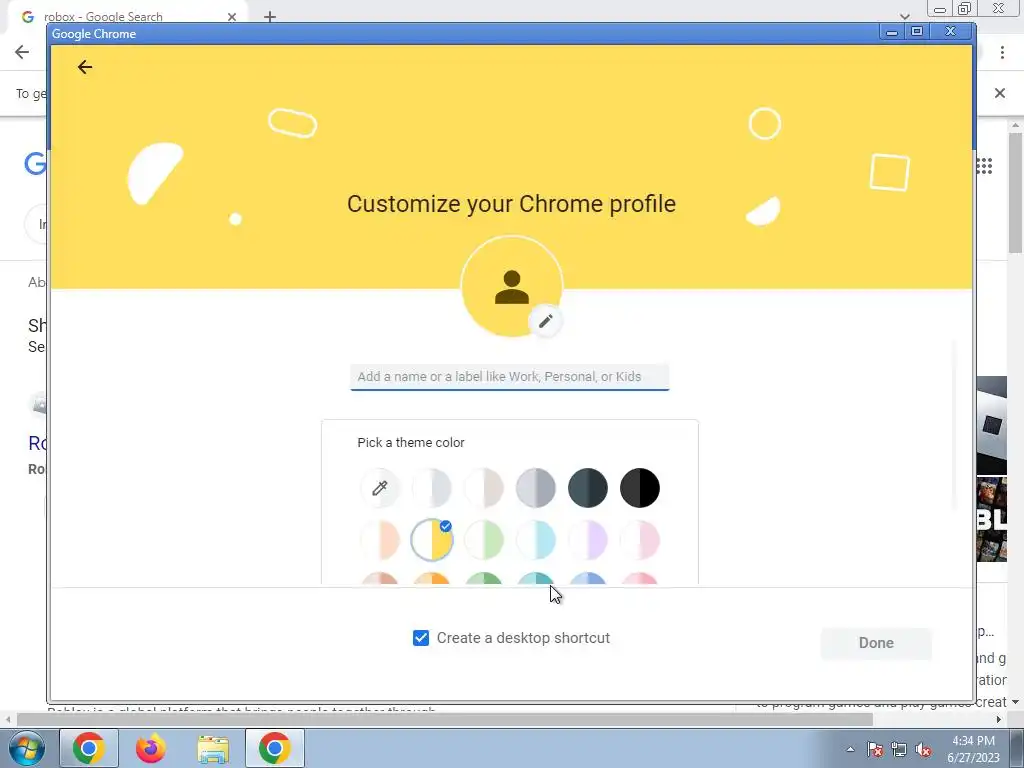Screen dimensions: 1024x768
Task: Open Windows Explorer from the taskbar
Action: pyautogui.click(x=213, y=748)
